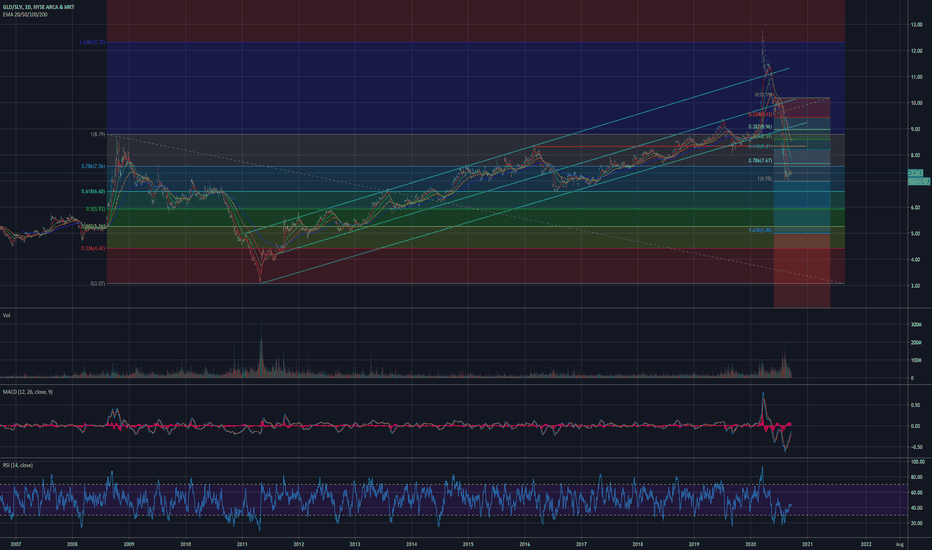Image resolution: width=932 pixels, height=550 pixels.
Task: Click the 12.00 price axis value
Action: pyautogui.click(x=916, y=51)
